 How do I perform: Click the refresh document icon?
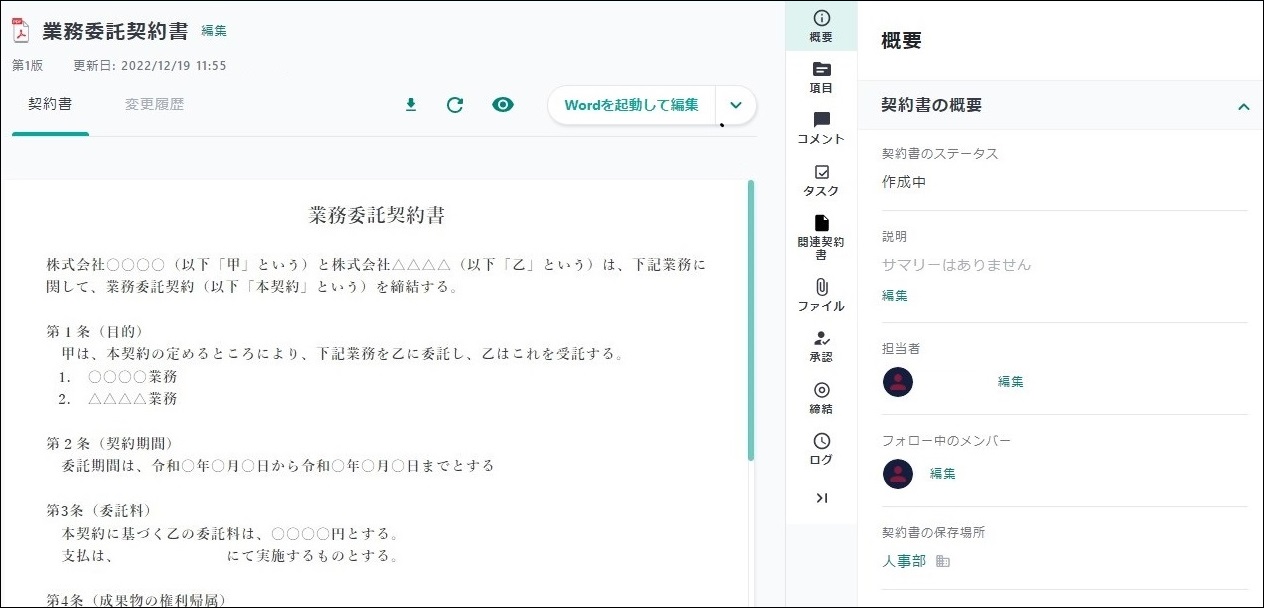pyautogui.click(x=455, y=105)
